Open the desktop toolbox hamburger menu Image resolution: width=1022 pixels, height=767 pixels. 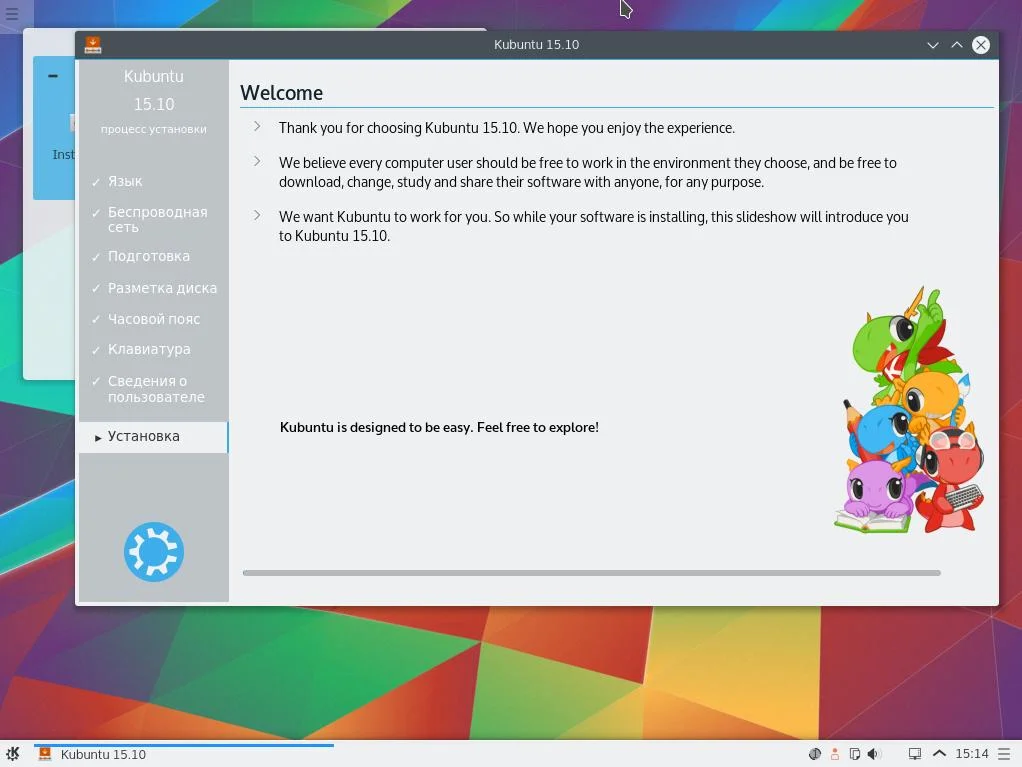[12, 12]
